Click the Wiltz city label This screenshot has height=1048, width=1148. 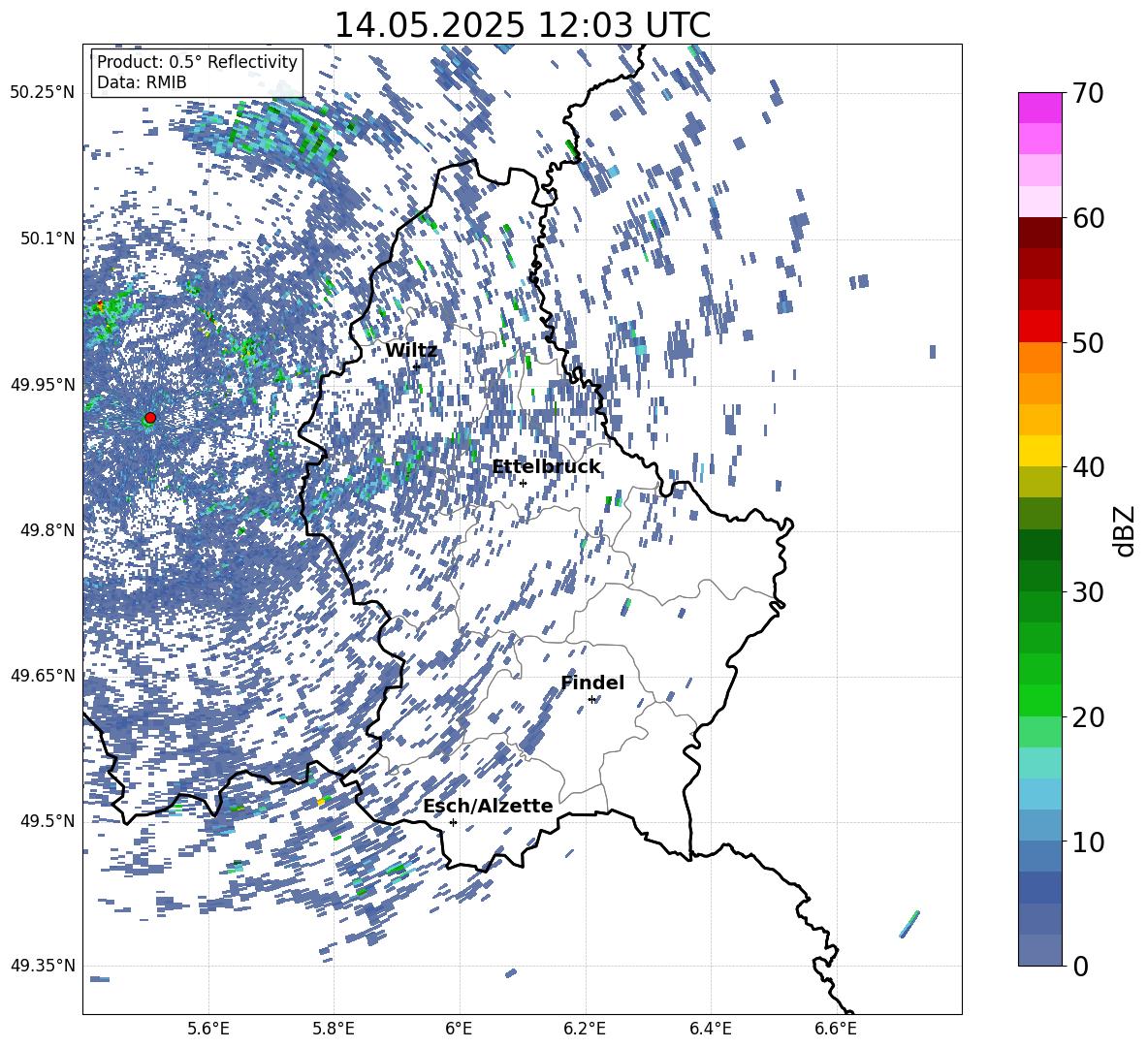(x=411, y=351)
